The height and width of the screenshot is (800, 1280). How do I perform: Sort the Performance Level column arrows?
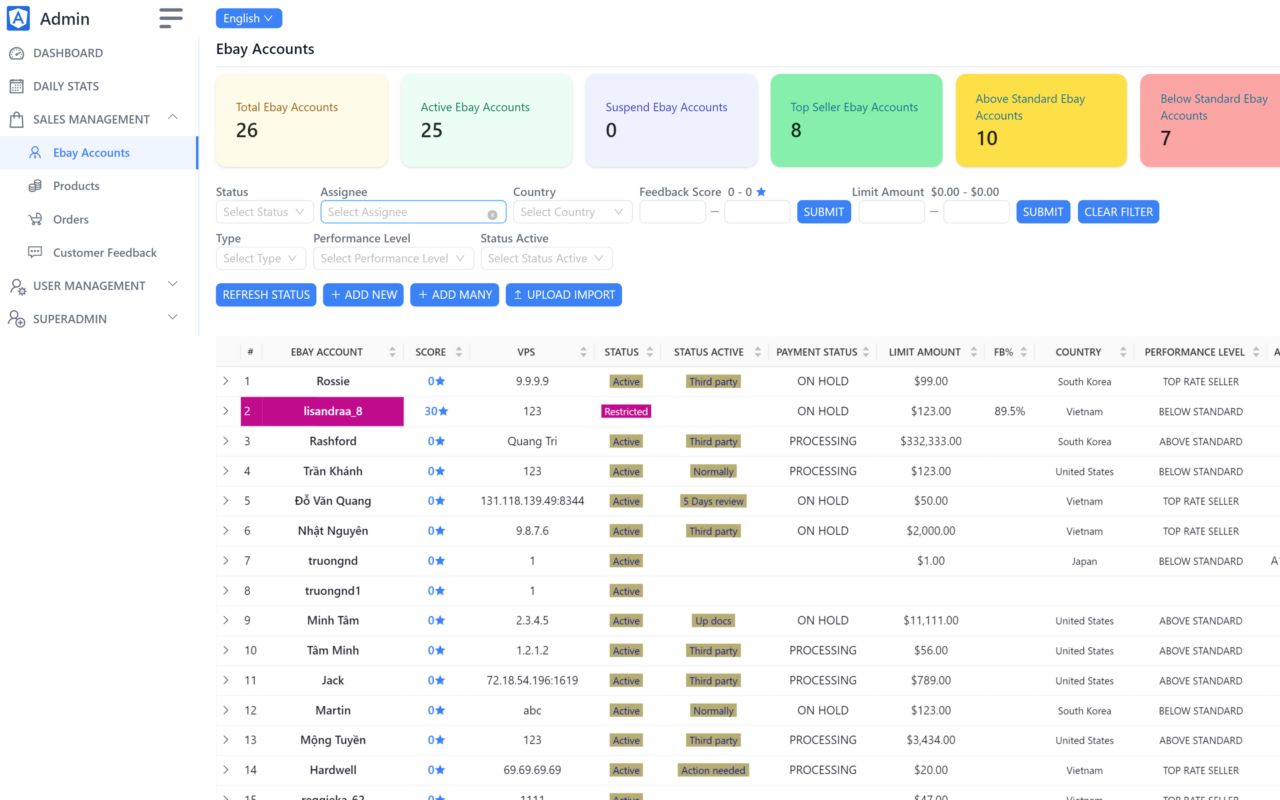pos(1255,352)
